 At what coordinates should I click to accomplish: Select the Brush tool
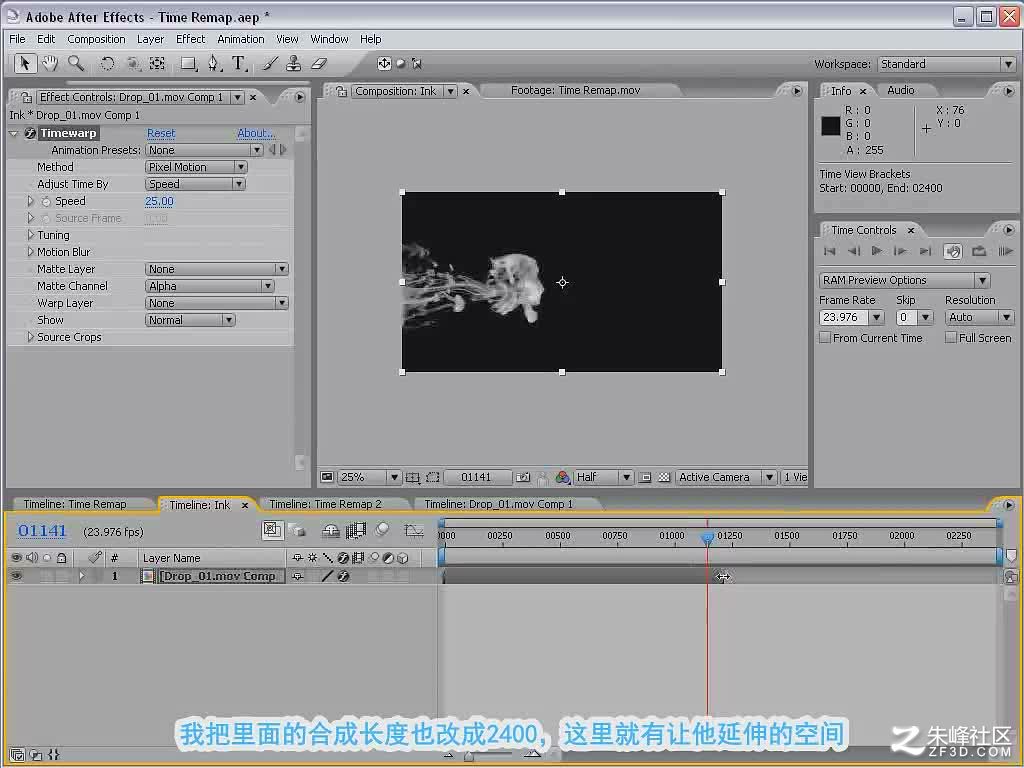pyautogui.click(x=270, y=63)
